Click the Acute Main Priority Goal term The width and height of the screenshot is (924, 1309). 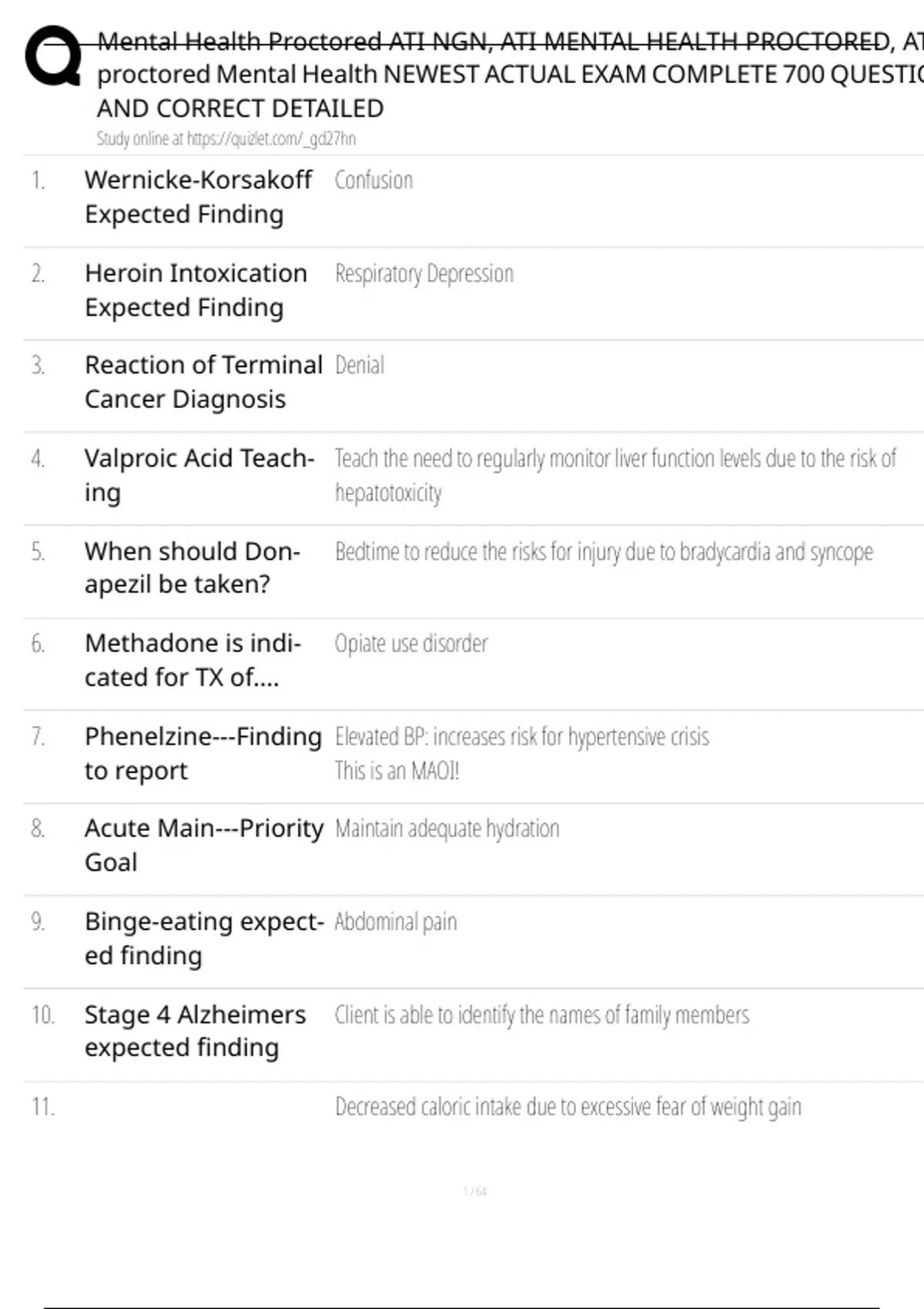(205, 845)
